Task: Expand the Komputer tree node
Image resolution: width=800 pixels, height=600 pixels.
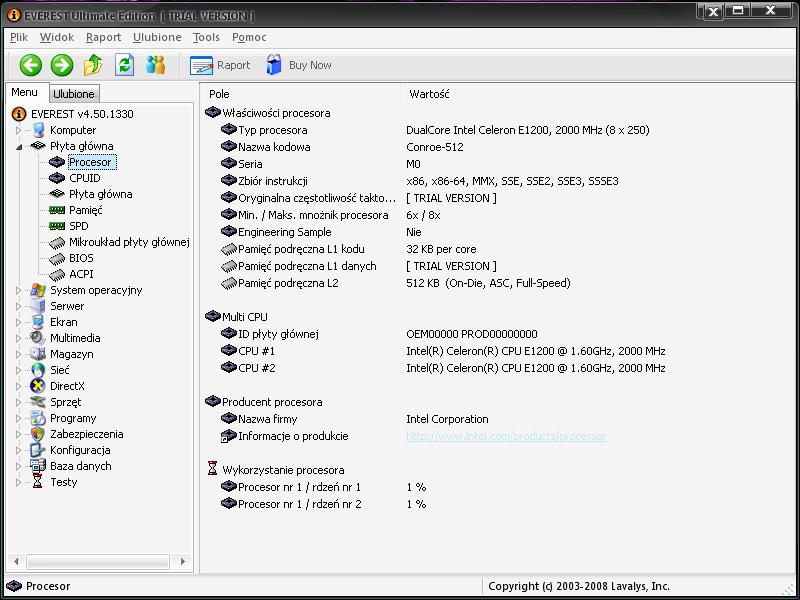Action: [18, 131]
